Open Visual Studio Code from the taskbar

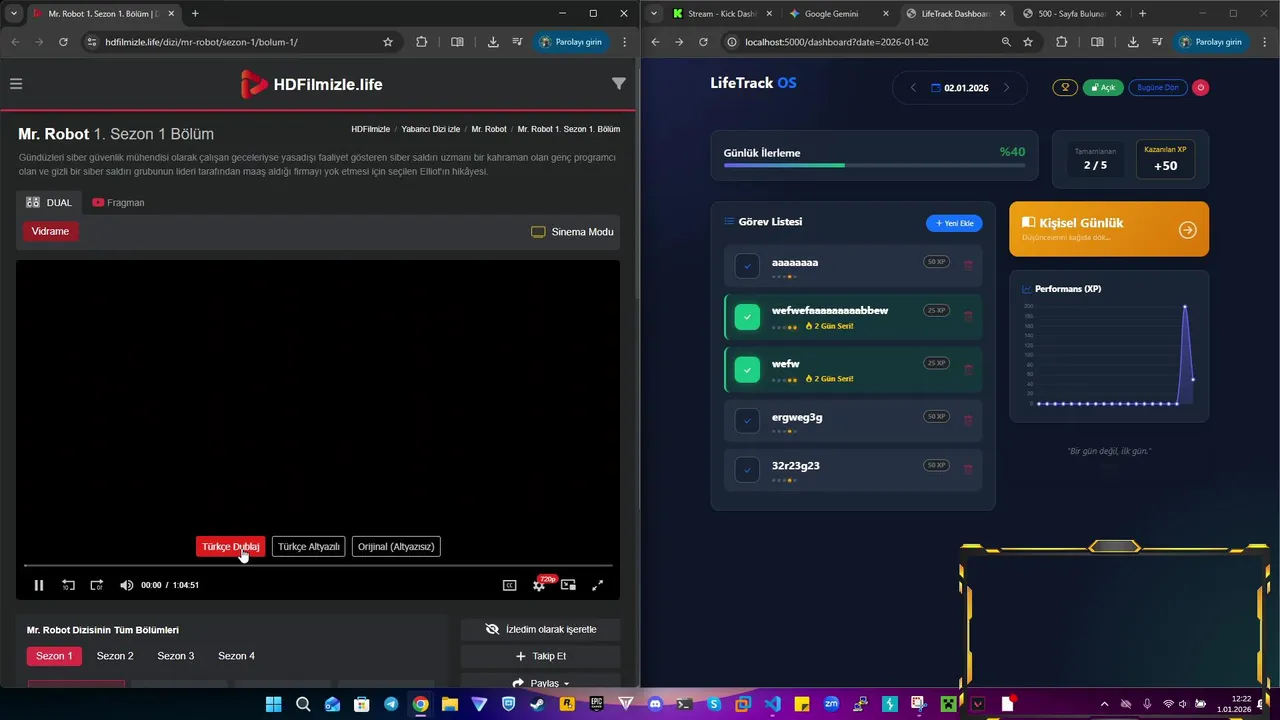[772, 704]
